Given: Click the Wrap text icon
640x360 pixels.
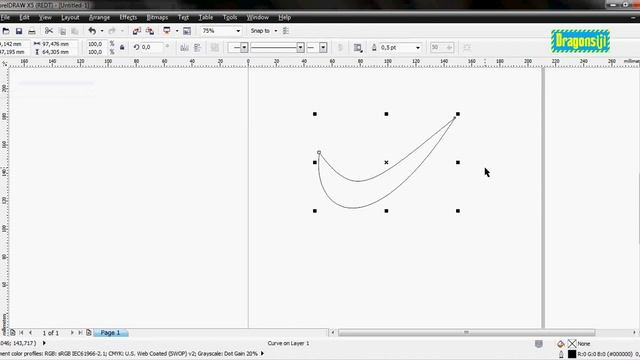Looking at the screenshot, I should 358,48.
